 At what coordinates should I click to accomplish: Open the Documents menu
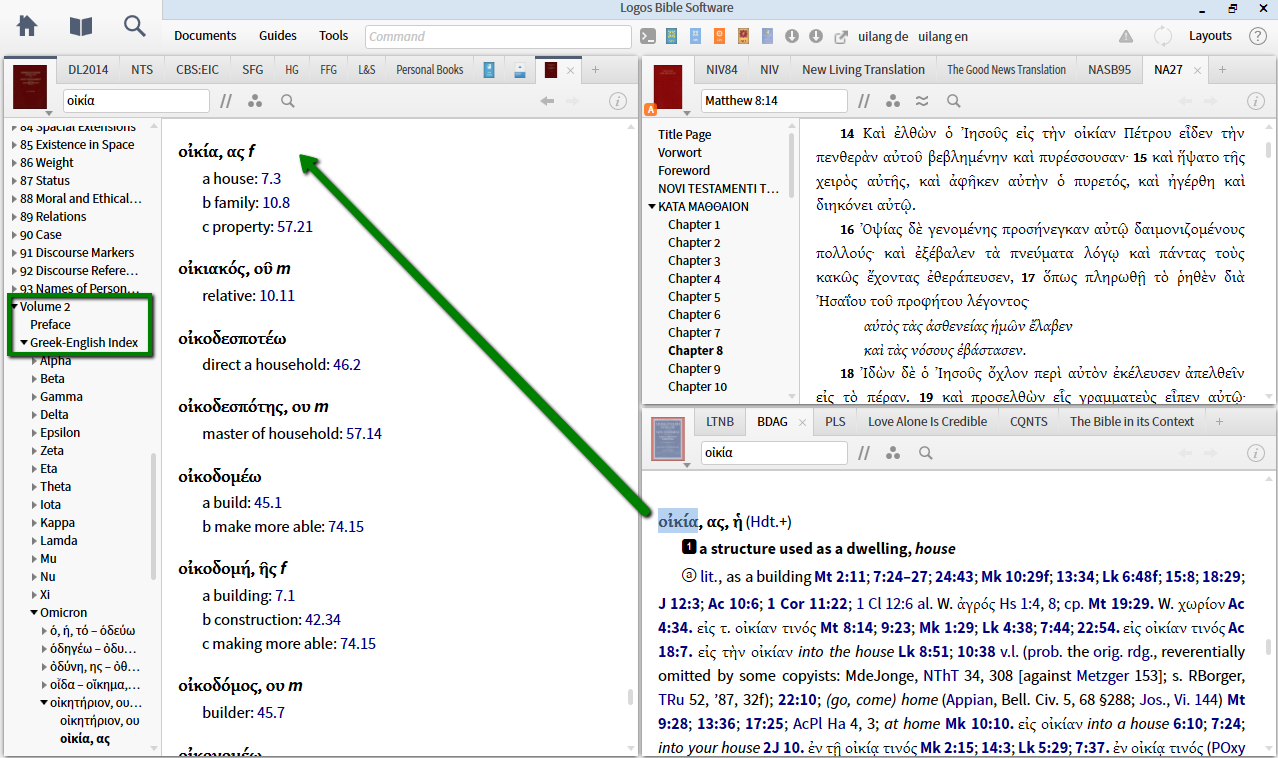pos(205,36)
